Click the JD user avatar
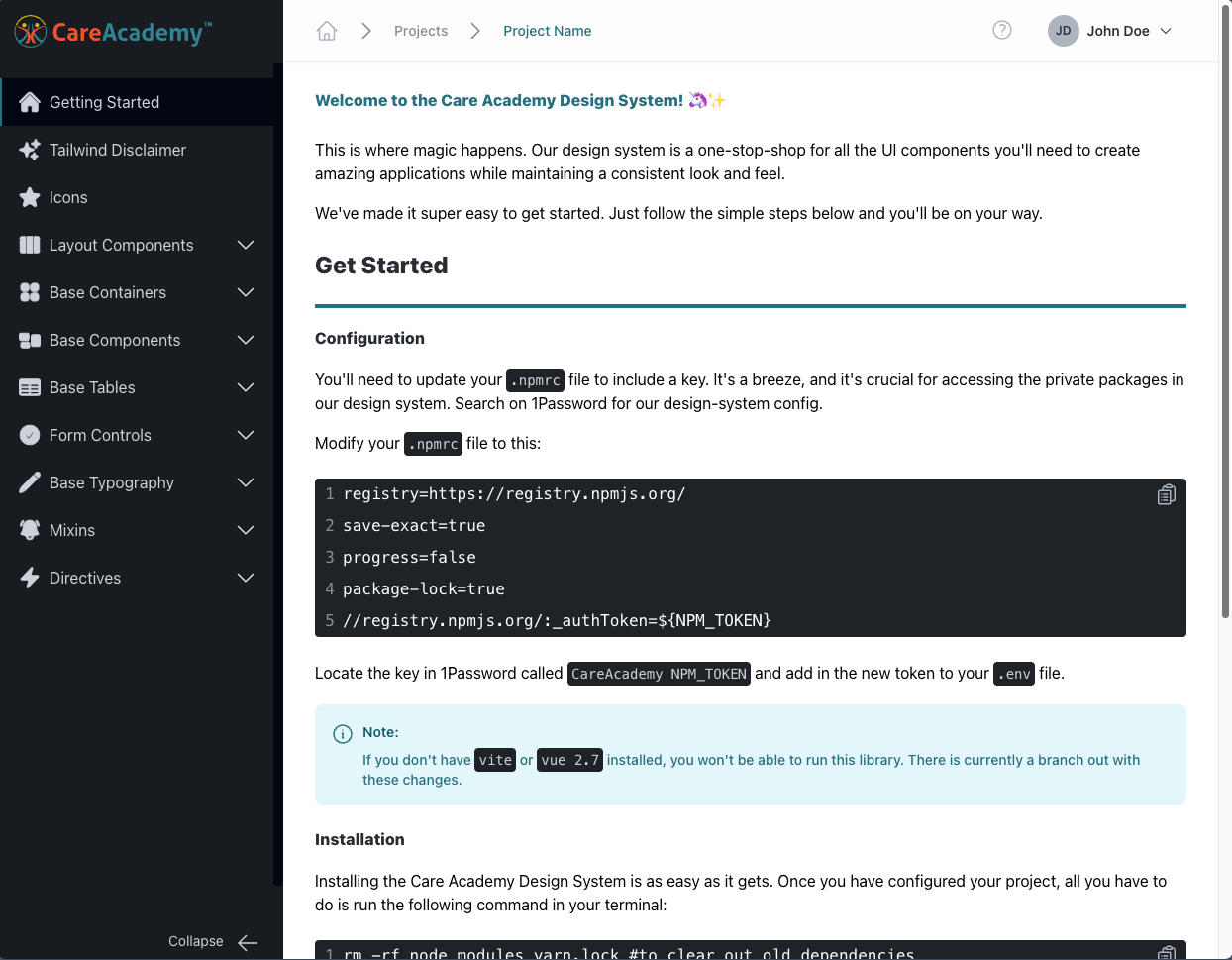The width and height of the screenshot is (1232, 960). 1063,31
